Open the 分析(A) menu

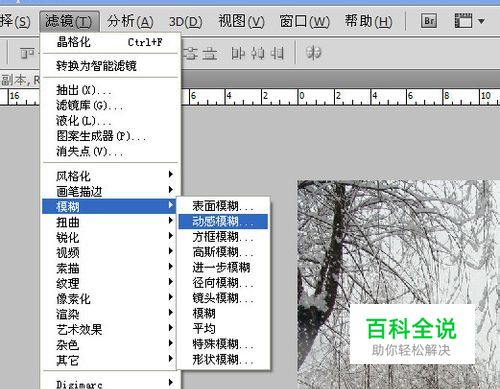tap(130, 22)
